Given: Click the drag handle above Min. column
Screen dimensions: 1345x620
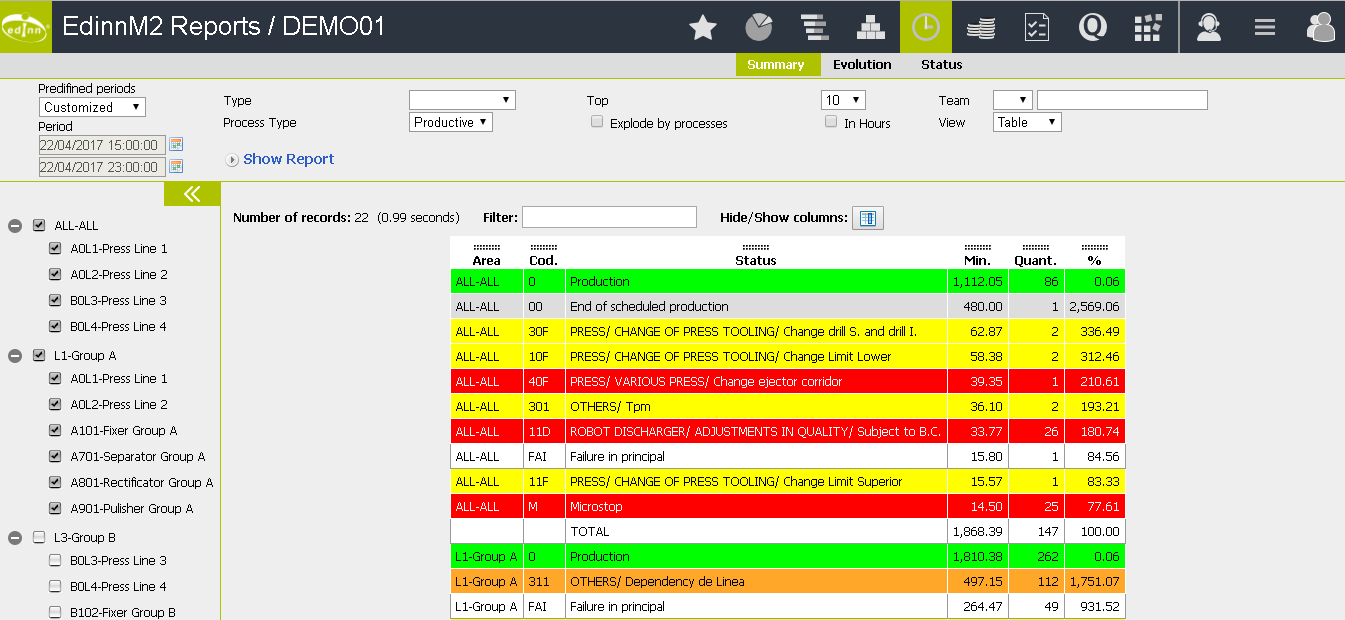Looking at the screenshot, I should (x=977, y=247).
